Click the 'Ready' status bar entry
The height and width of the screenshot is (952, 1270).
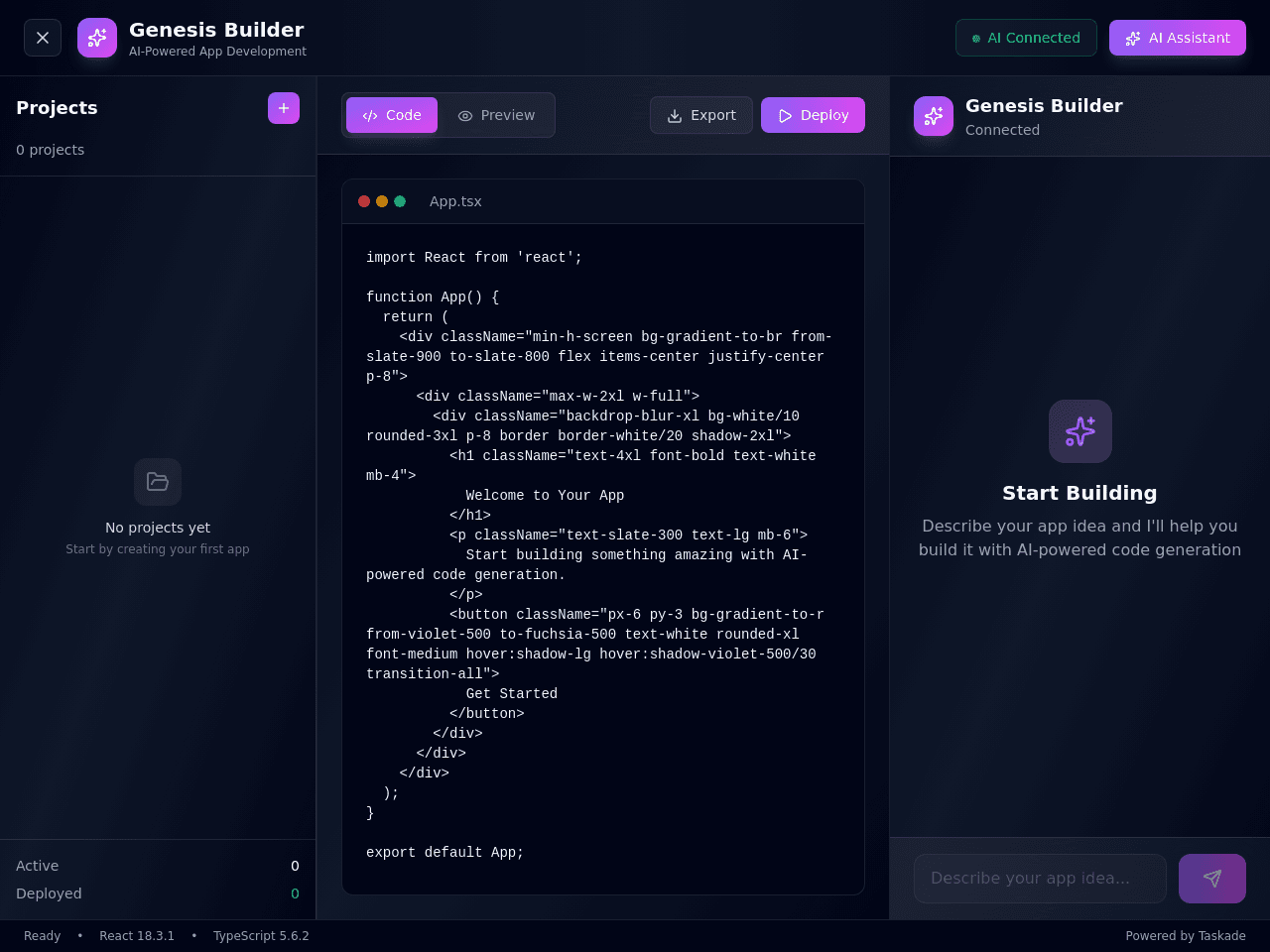42,936
